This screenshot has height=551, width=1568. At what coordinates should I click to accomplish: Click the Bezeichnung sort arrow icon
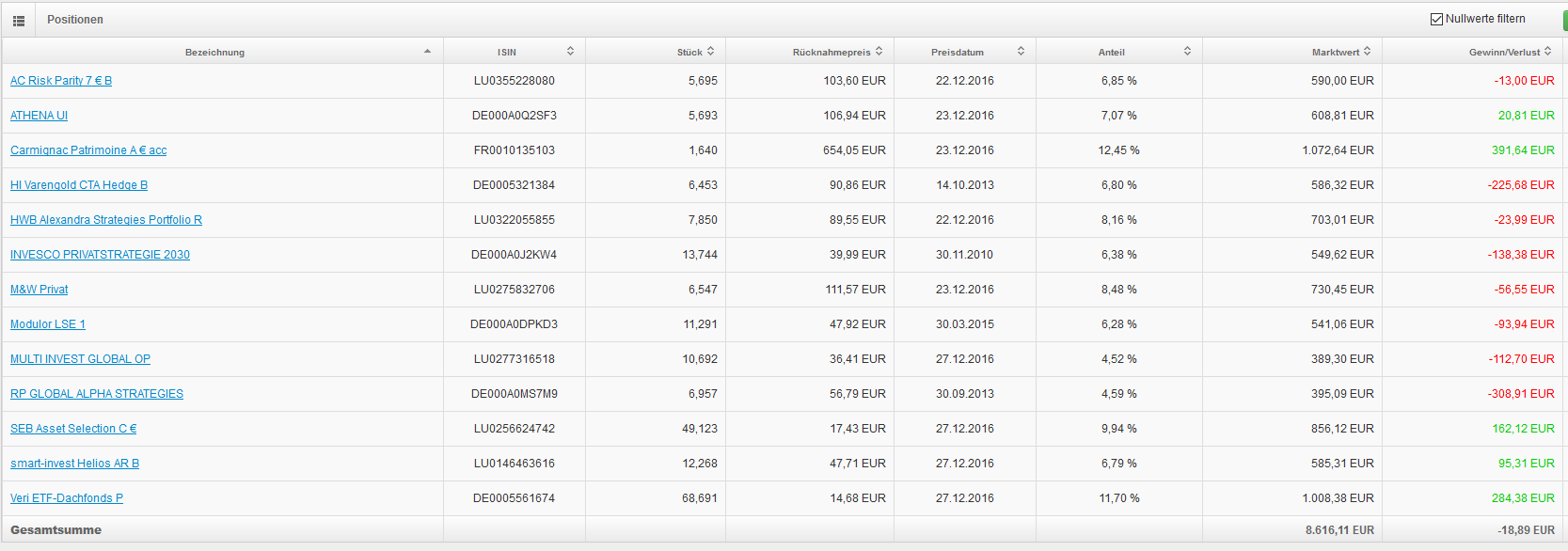point(427,52)
